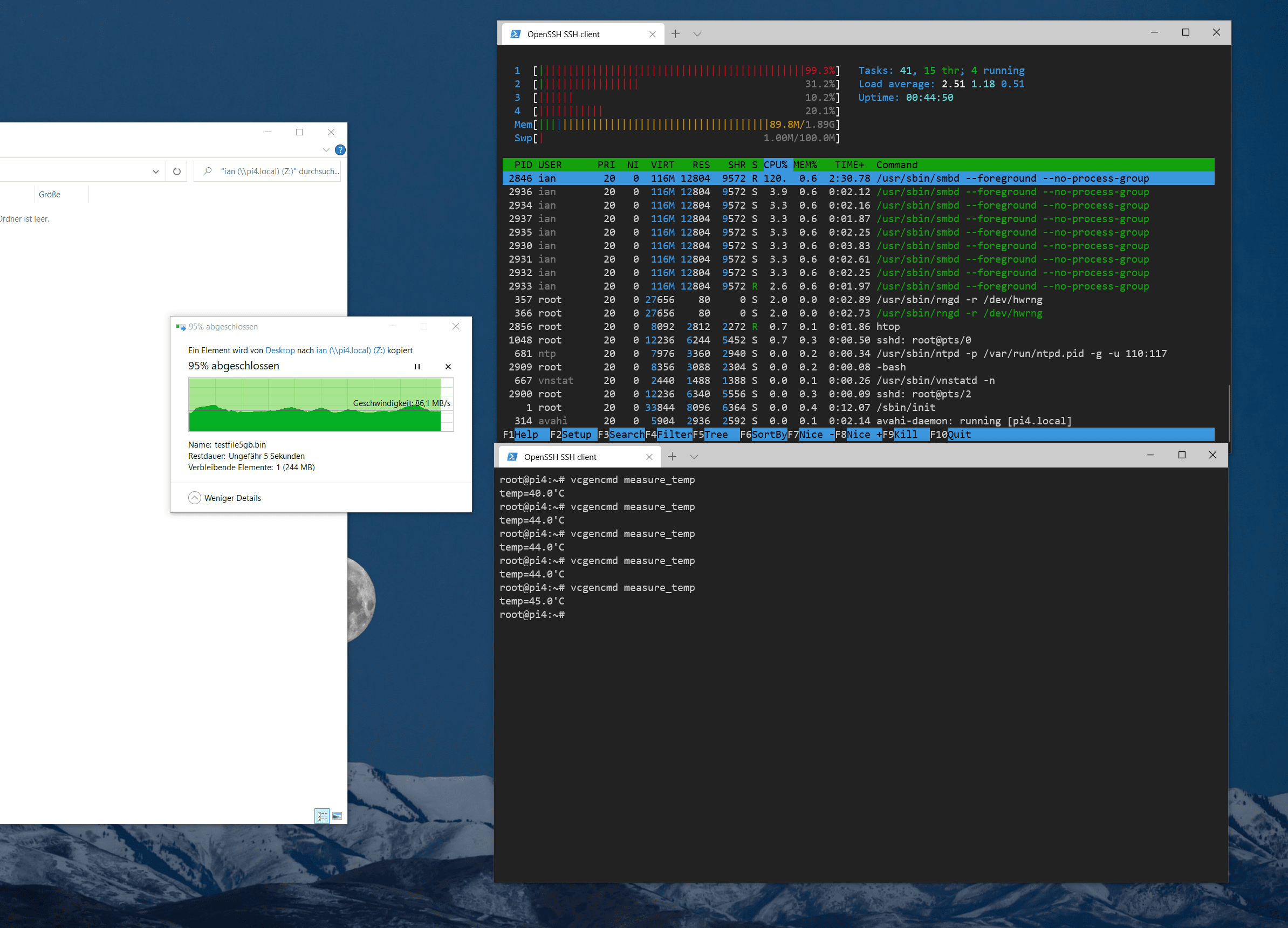Activate F4 Filter in htop
This screenshot has height=928, width=1288.
669,435
